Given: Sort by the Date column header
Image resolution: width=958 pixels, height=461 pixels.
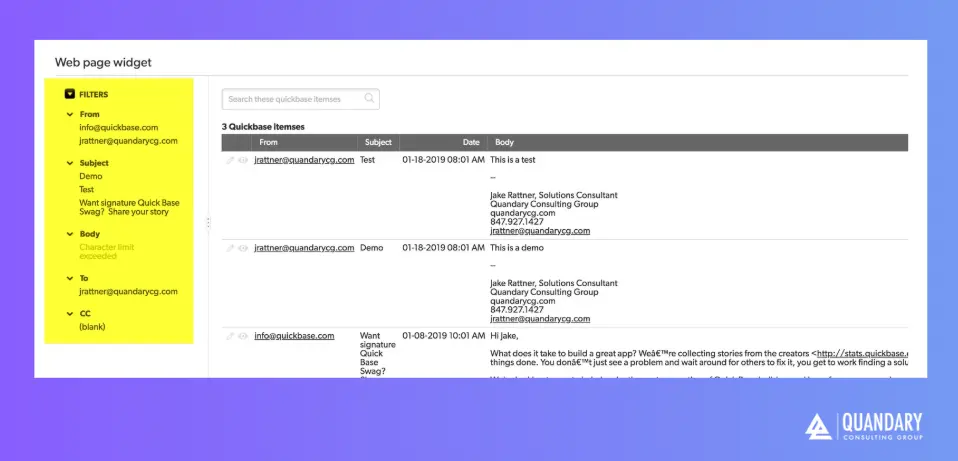Looking at the screenshot, I should pos(471,142).
